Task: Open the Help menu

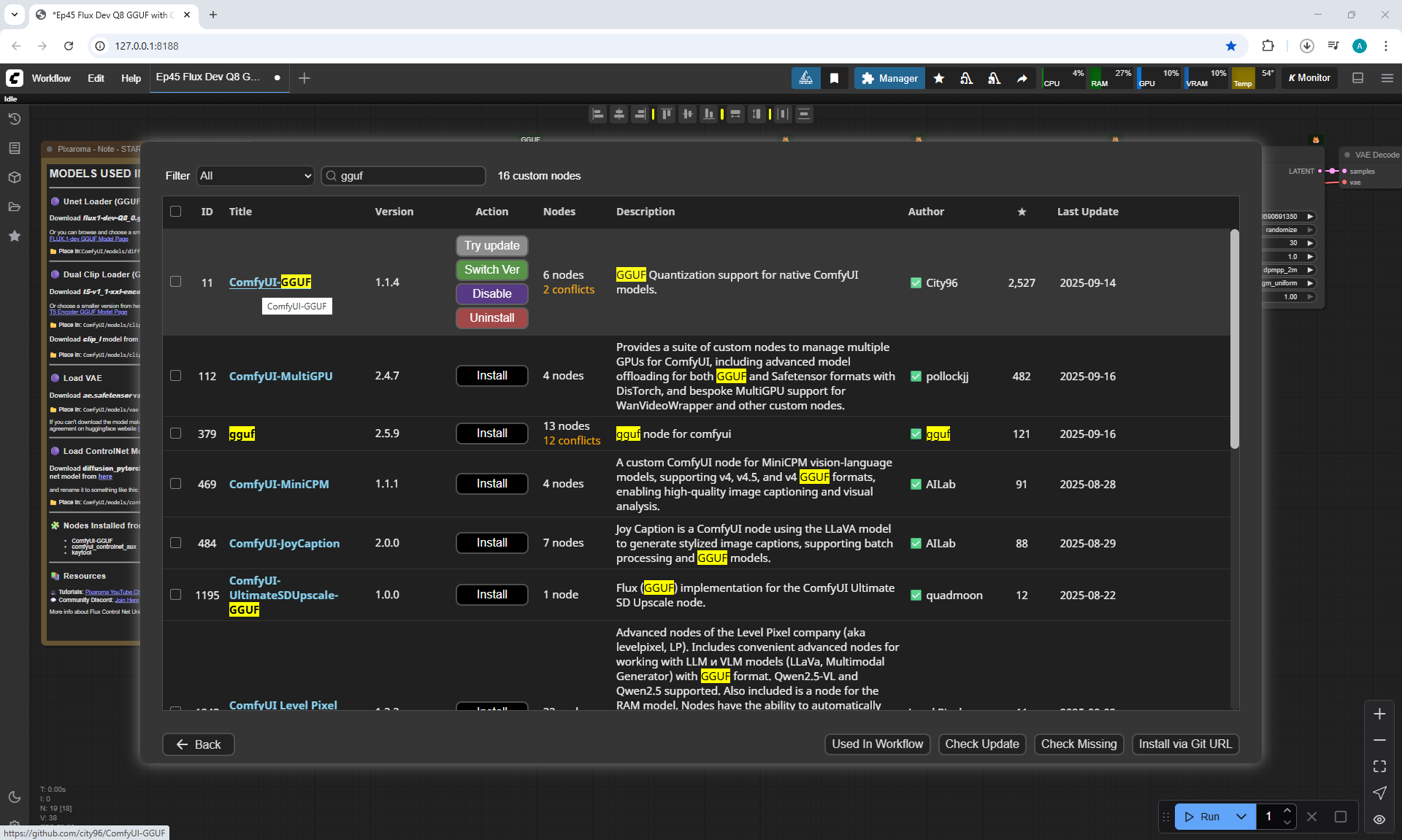Action: pyautogui.click(x=131, y=78)
